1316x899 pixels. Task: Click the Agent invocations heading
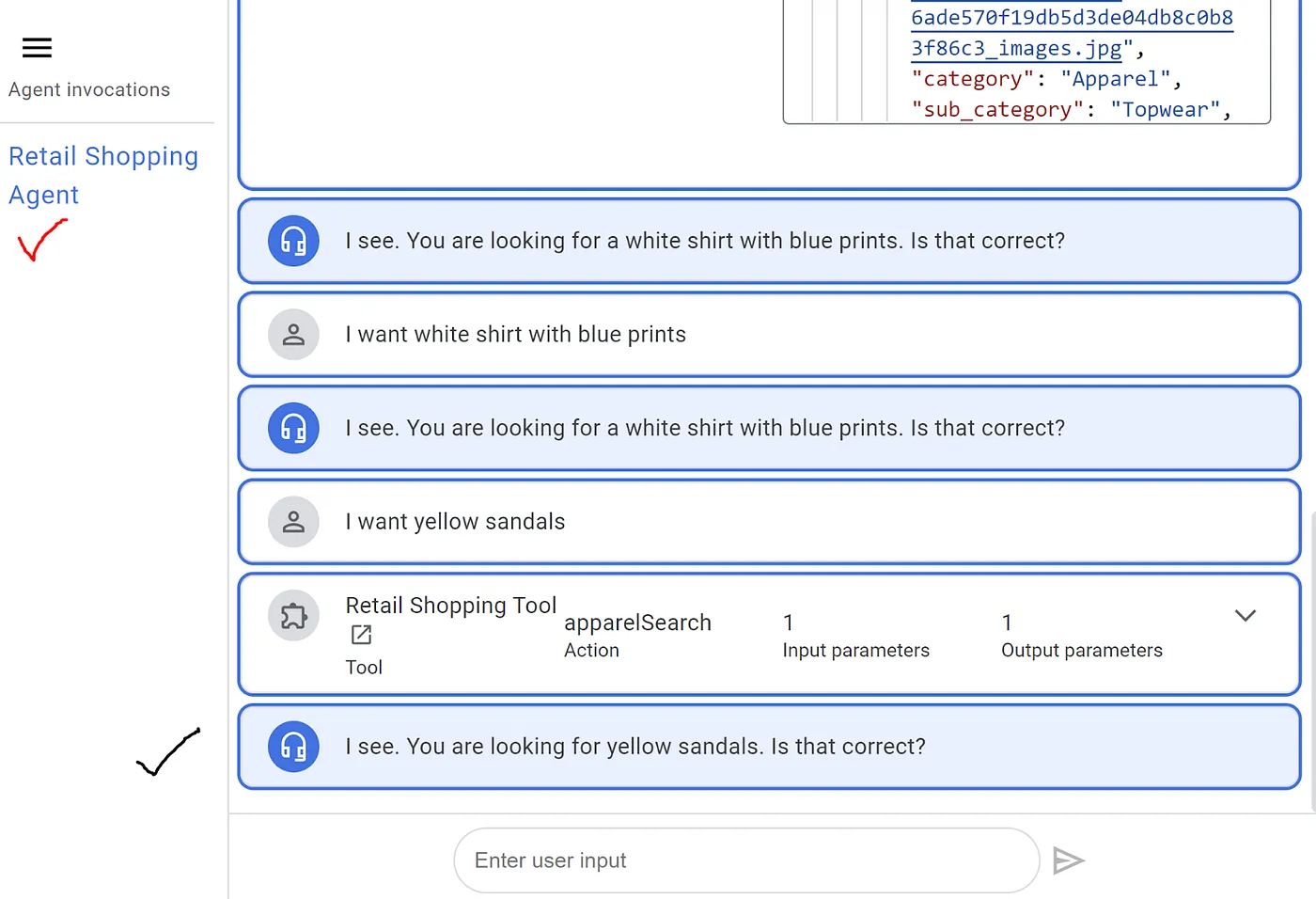[89, 90]
